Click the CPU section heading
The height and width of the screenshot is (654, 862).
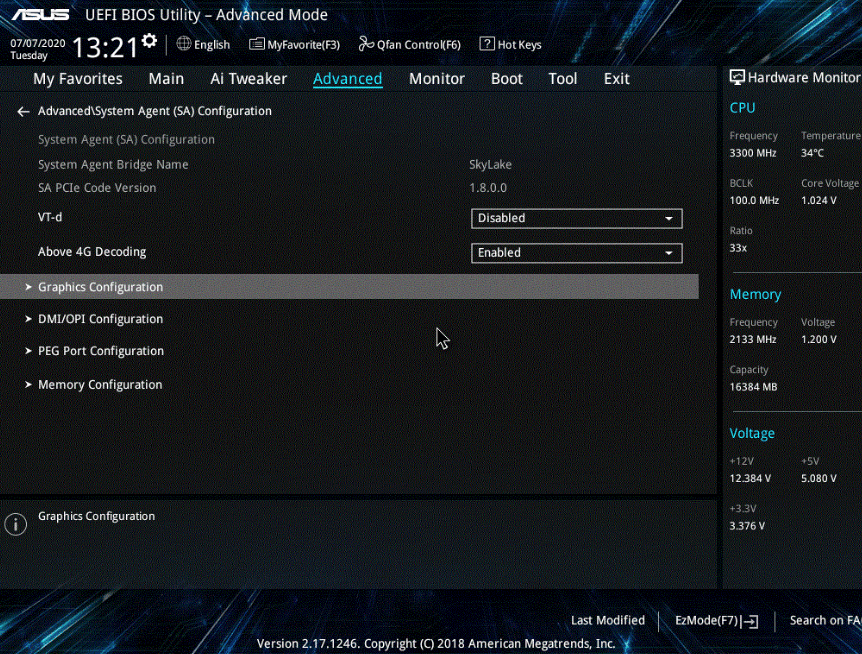point(742,108)
